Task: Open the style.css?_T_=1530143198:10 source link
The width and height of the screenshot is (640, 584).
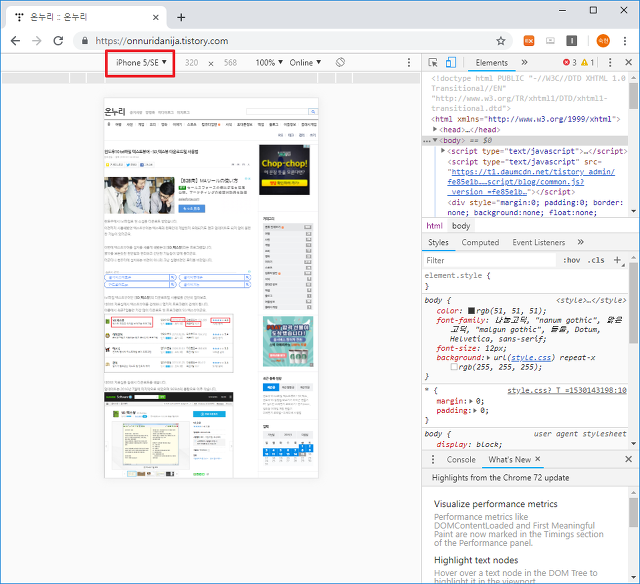Action: [x=567, y=390]
